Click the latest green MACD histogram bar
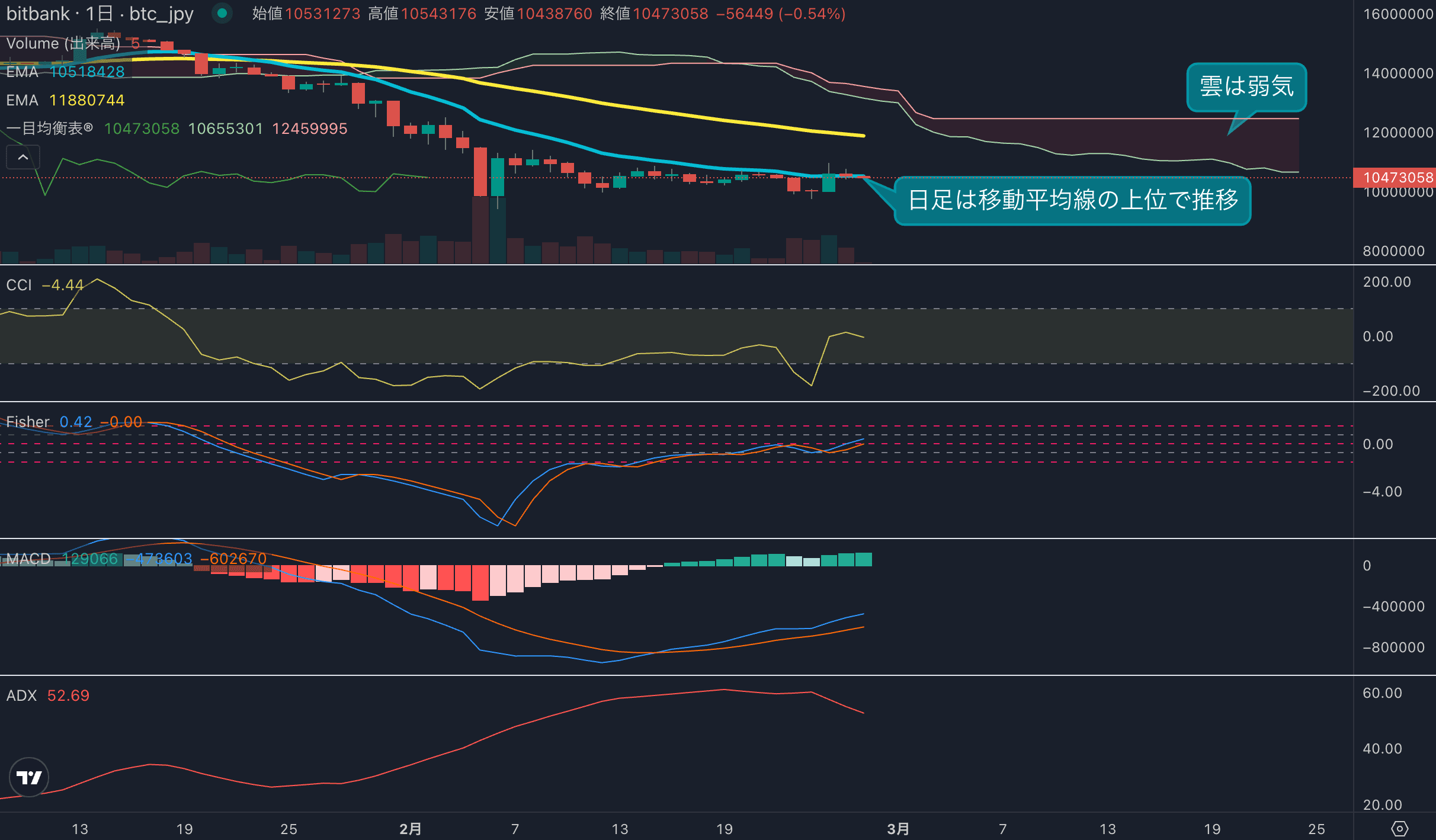Image resolution: width=1436 pixels, height=840 pixels. pyautogui.click(x=864, y=559)
